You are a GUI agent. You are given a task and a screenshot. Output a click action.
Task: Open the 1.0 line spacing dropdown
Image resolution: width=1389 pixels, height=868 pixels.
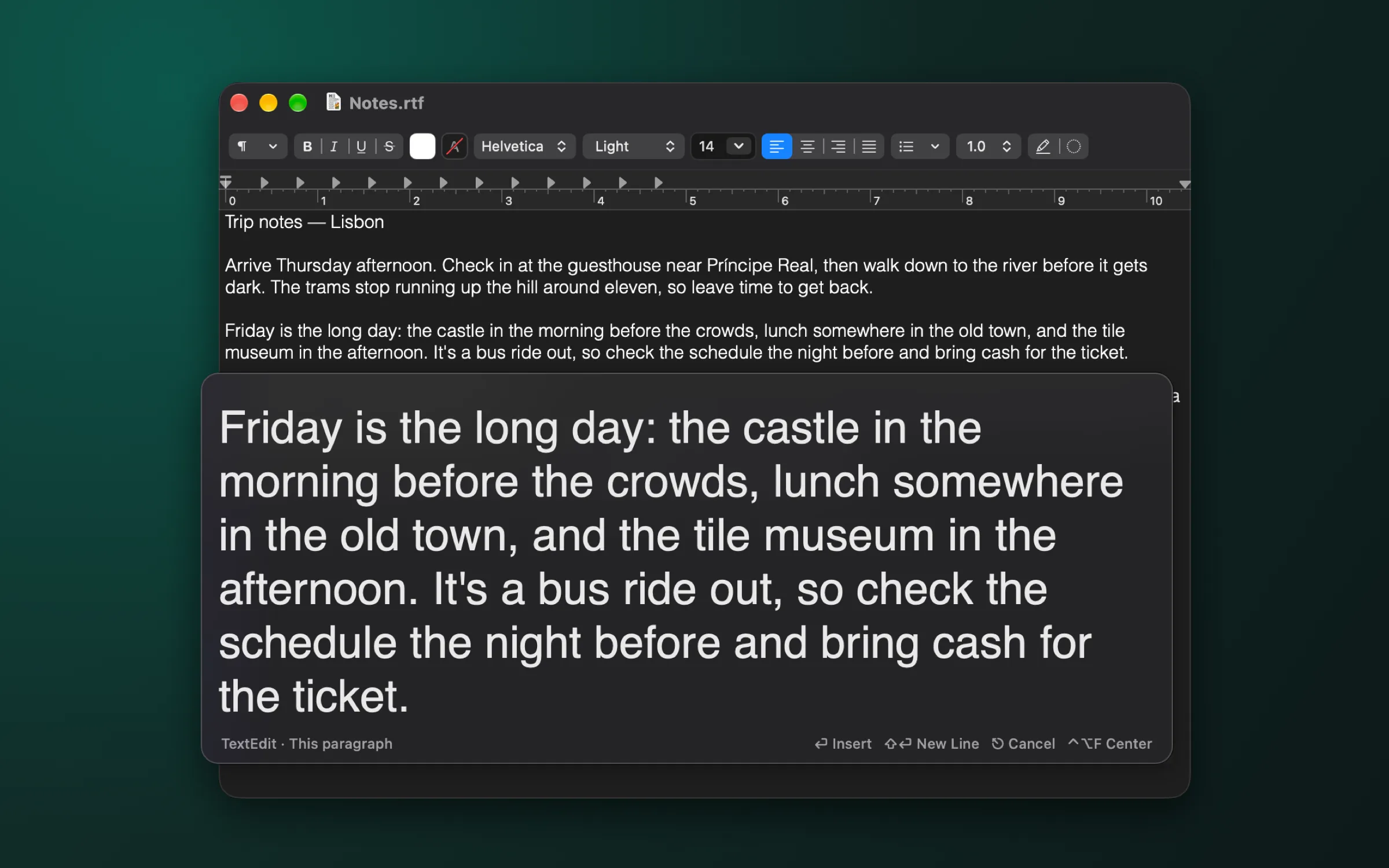[989, 146]
